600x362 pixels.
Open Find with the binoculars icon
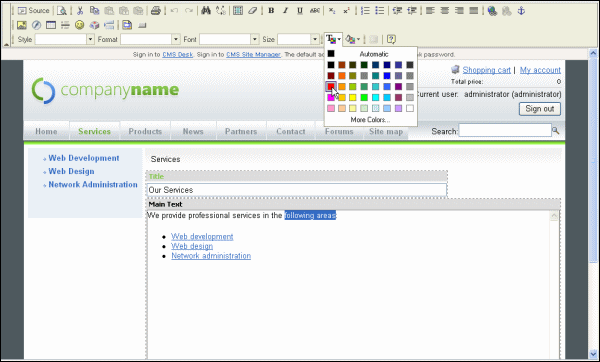(206, 11)
